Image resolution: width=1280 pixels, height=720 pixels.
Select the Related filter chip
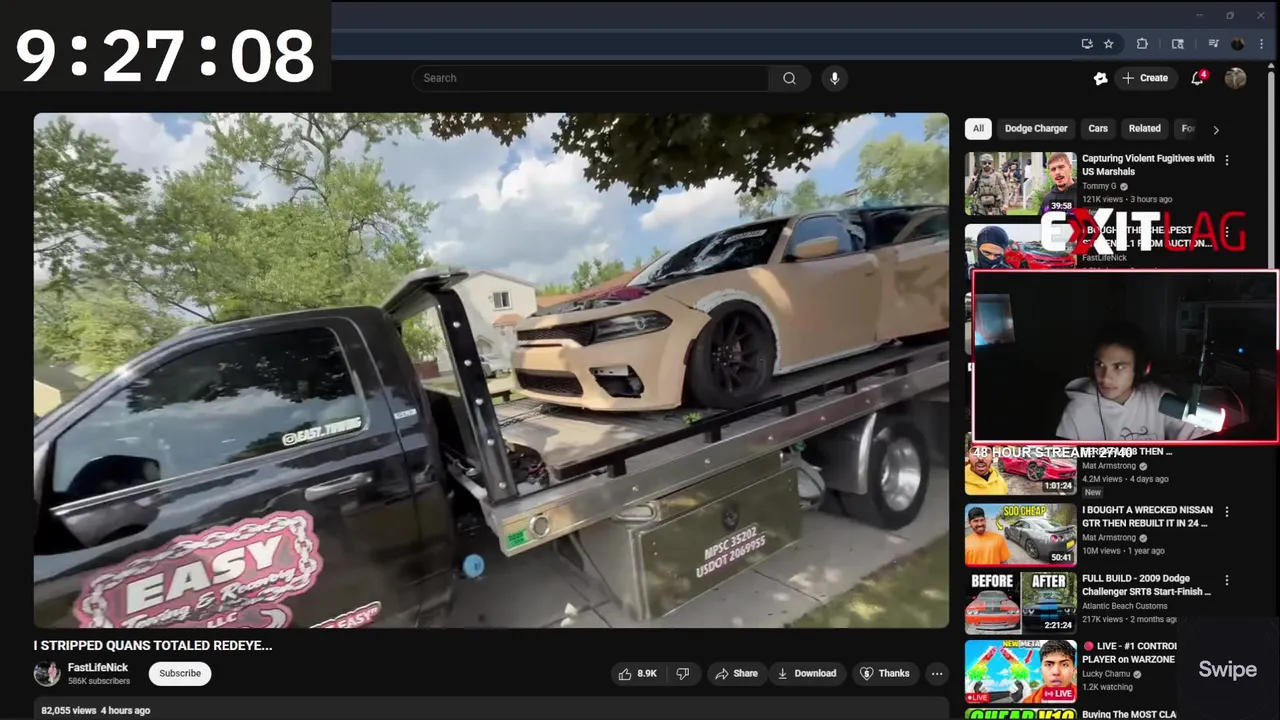click(1145, 128)
